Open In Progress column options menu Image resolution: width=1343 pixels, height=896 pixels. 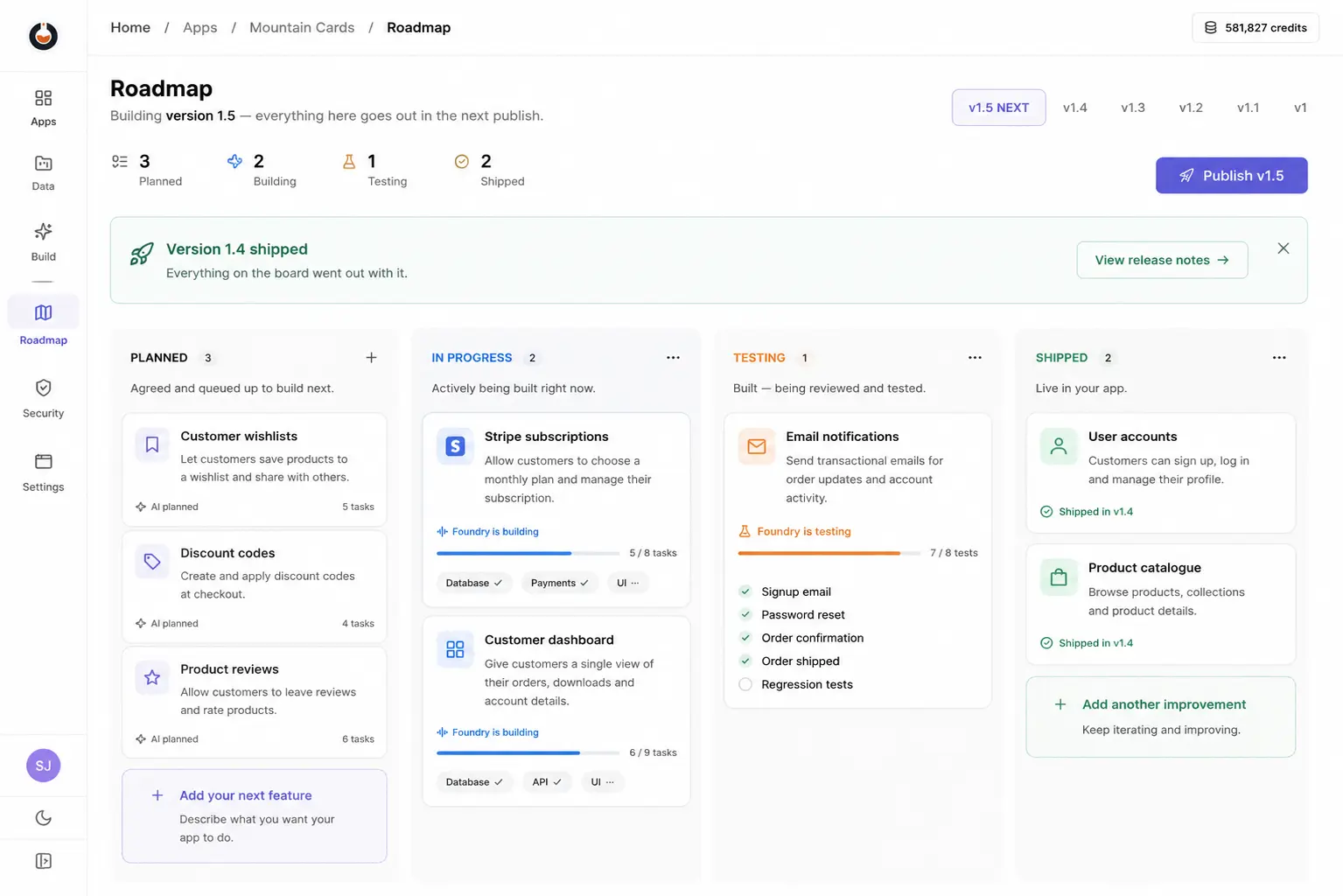point(673,358)
